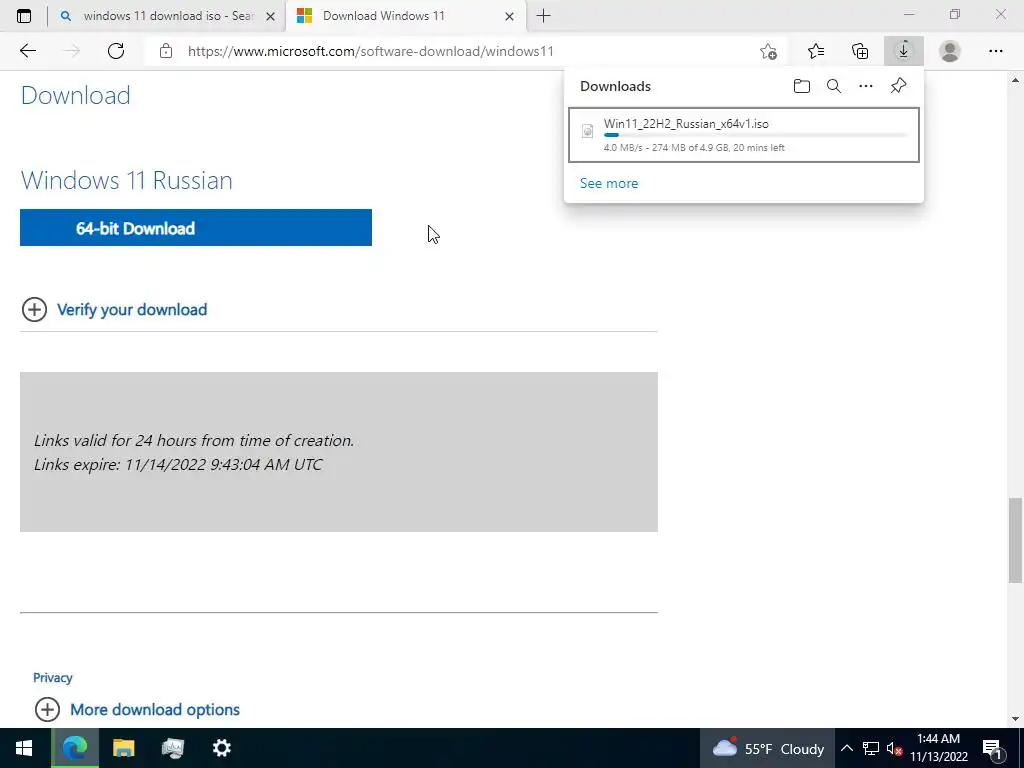This screenshot has width=1024, height=768.
Task: Close the Download Windows 11 tab
Action: coord(509,16)
